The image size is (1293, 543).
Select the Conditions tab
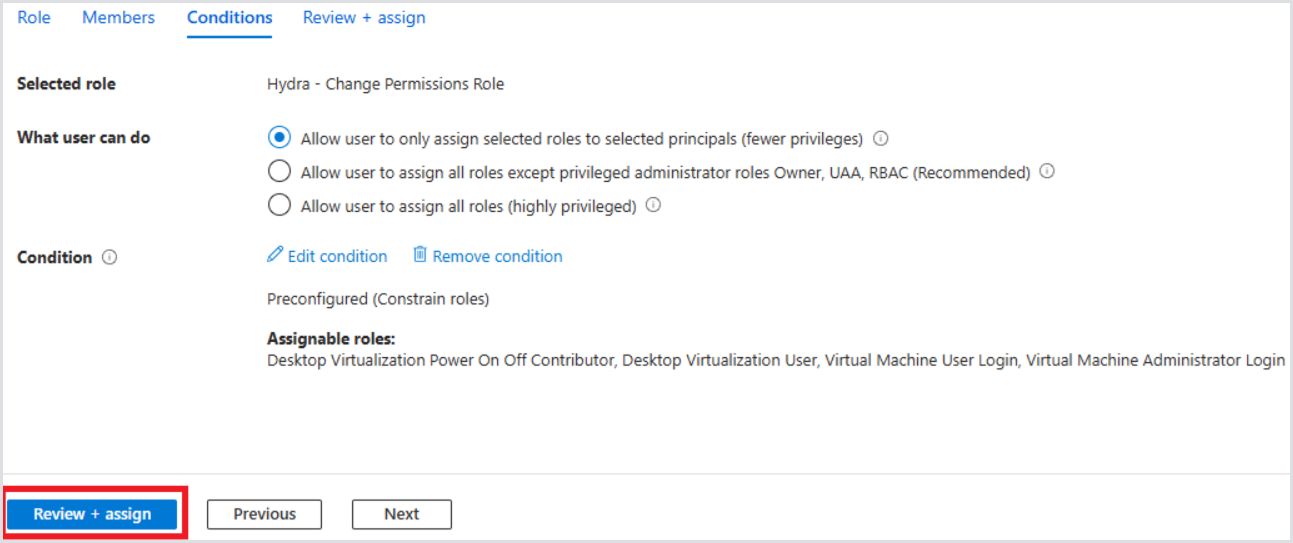point(229,18)
